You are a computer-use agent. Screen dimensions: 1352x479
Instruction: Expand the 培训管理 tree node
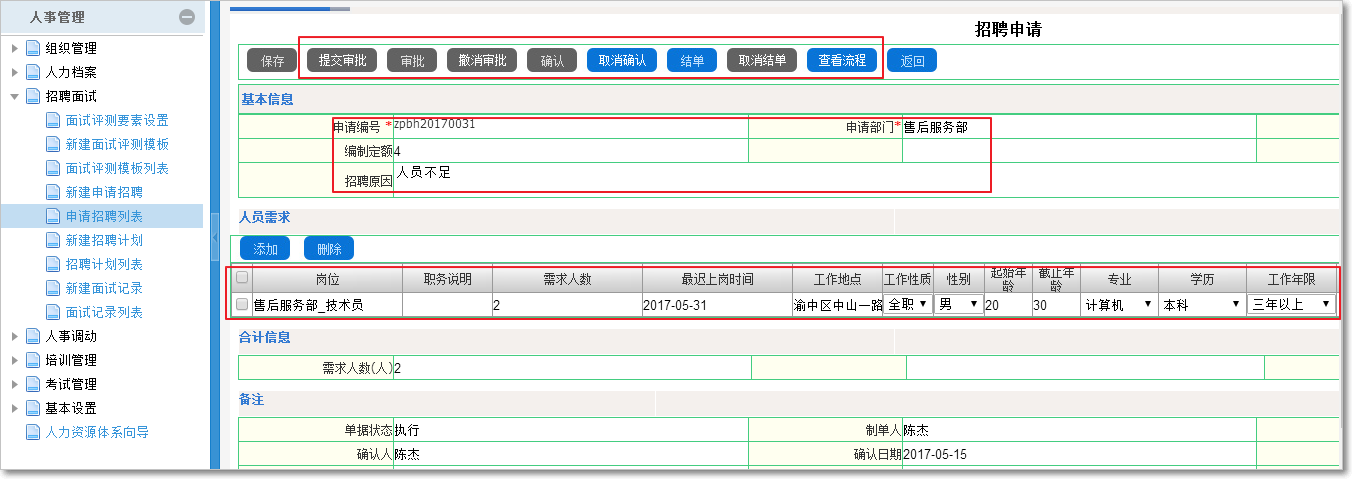(14, 360)
